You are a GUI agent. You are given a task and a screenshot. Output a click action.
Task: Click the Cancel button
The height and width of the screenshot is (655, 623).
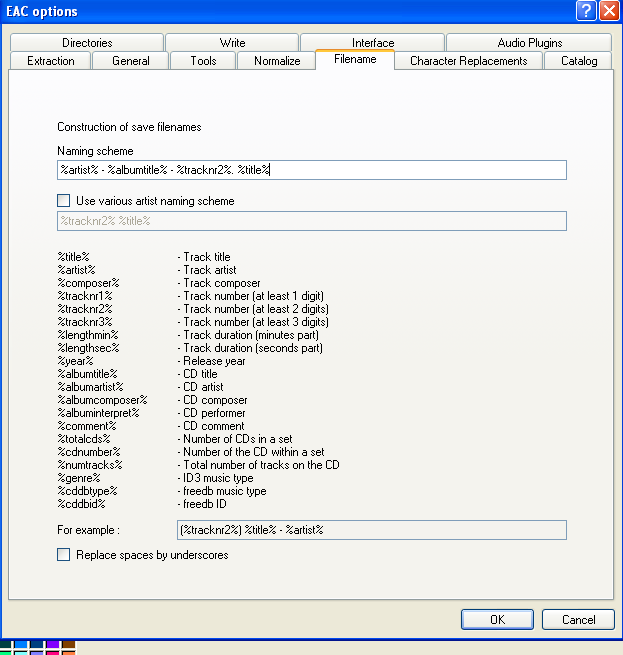[578, 619]
